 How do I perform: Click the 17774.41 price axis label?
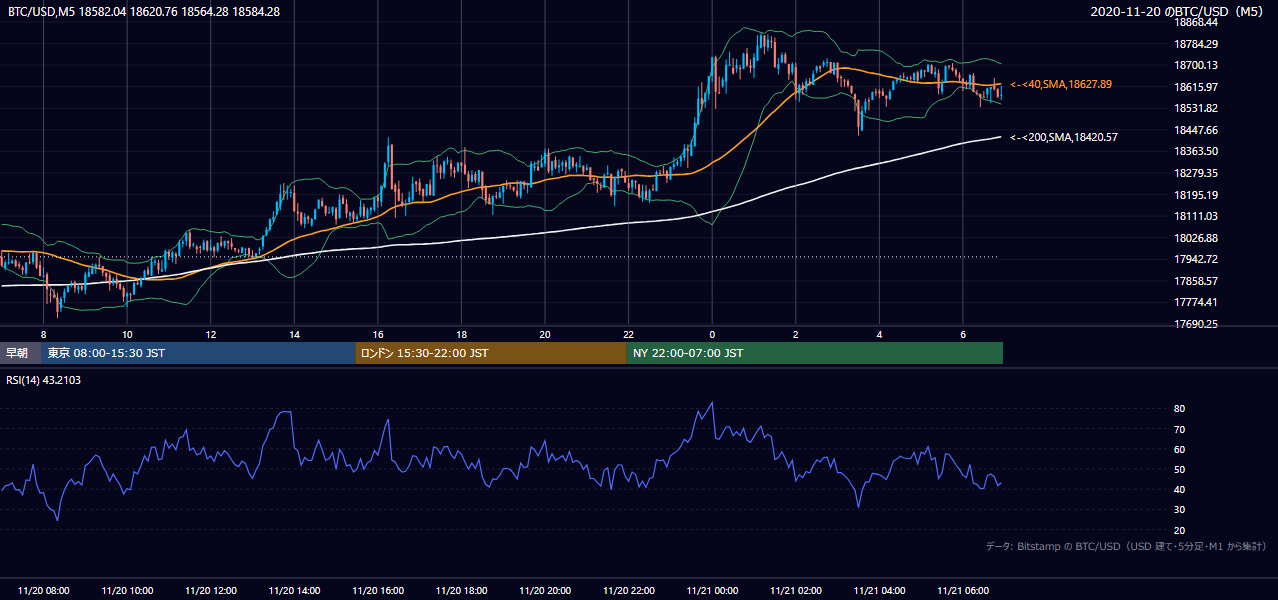[1196, 302]
